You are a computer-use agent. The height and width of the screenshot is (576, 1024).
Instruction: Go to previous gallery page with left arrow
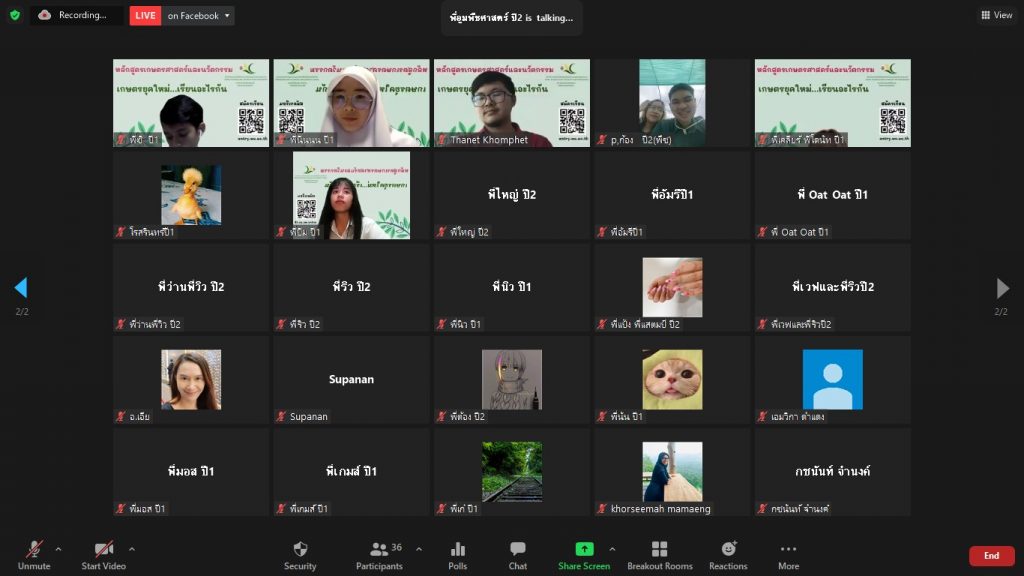click(20, 288)
